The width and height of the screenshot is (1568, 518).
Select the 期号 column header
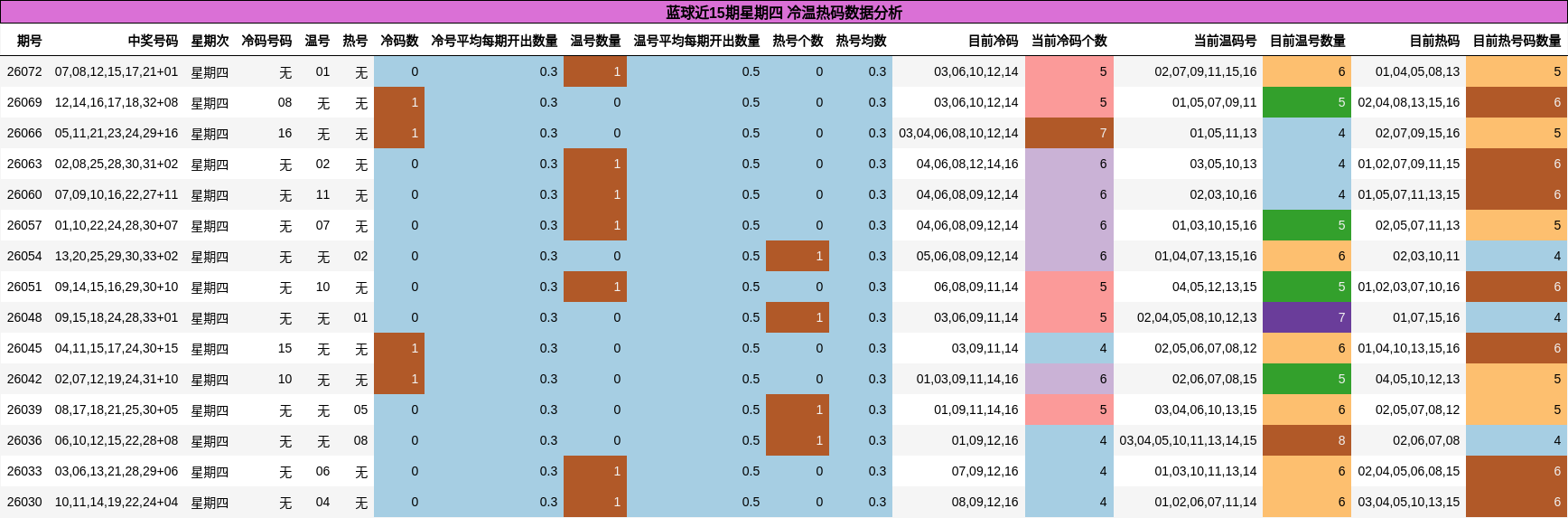30,41
